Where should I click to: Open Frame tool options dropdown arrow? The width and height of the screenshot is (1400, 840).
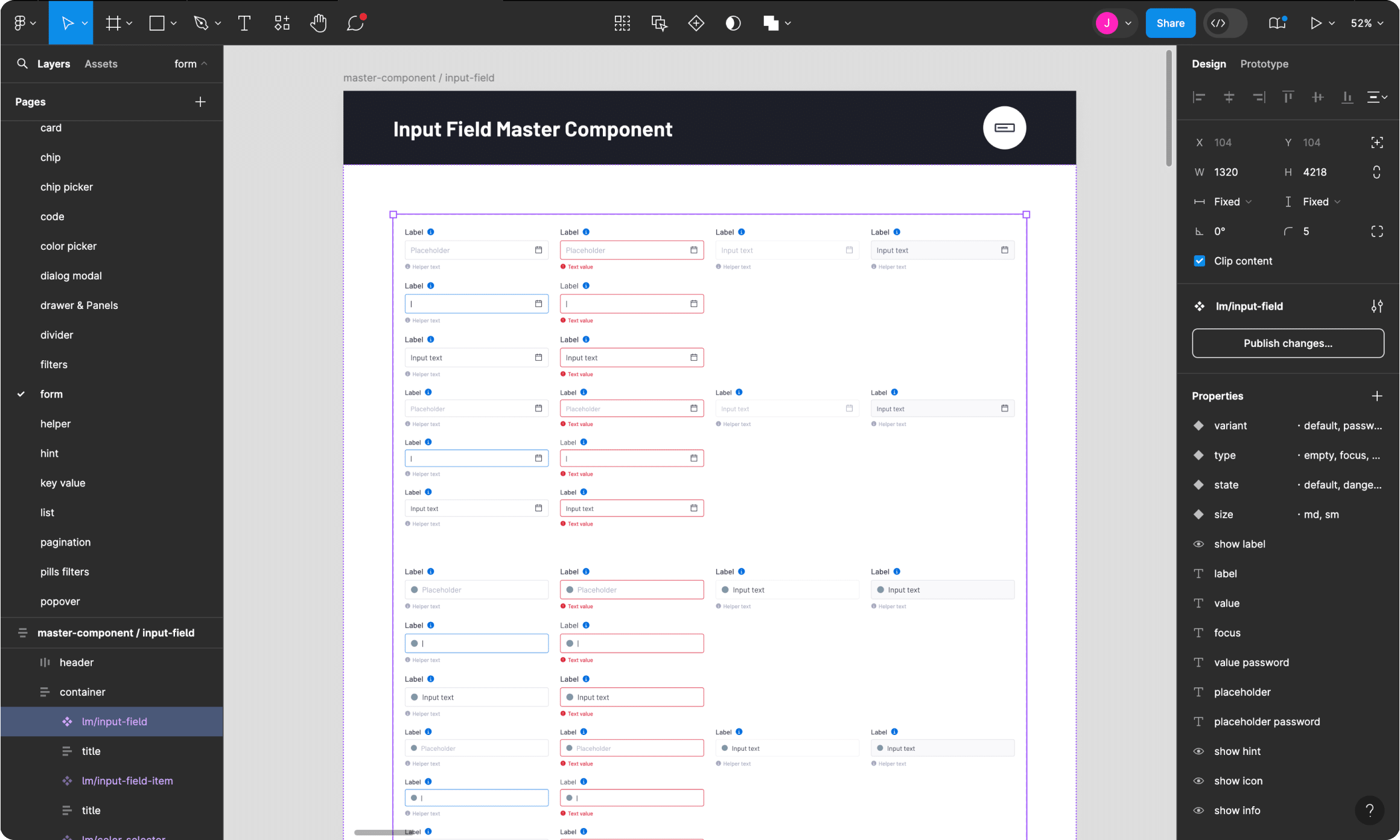click(129, 23)
